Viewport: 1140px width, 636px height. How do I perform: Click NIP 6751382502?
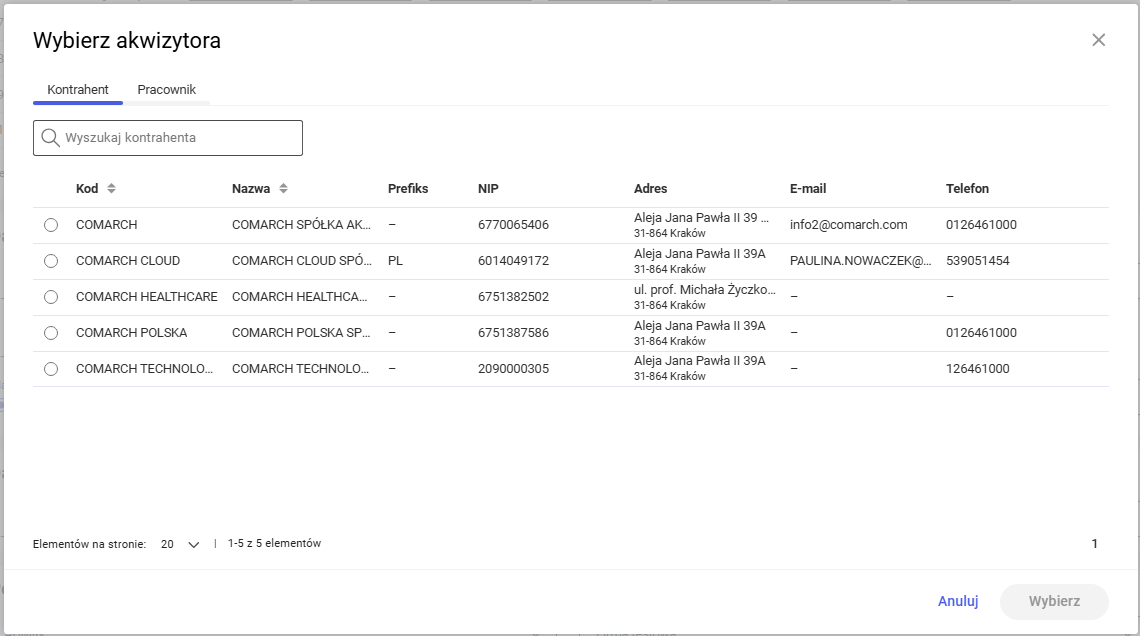513,297
